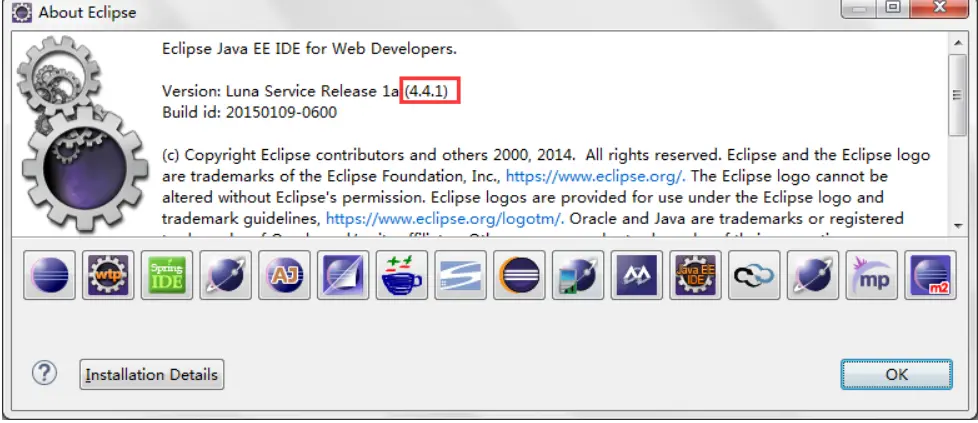Click the question mark help icon
978x423 pixels.
click(x=44, y=374)
